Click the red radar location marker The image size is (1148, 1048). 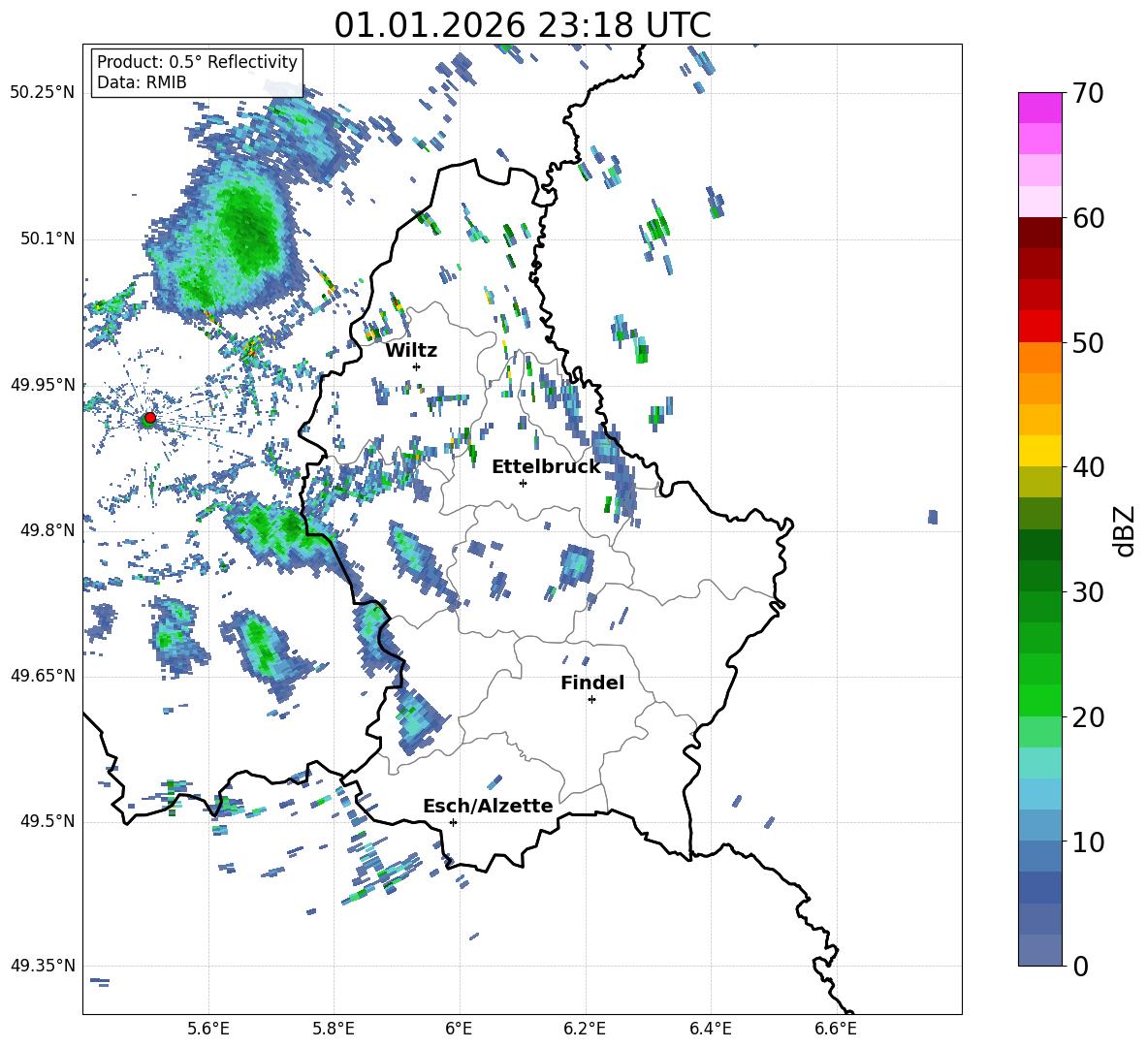click(150, 418)
